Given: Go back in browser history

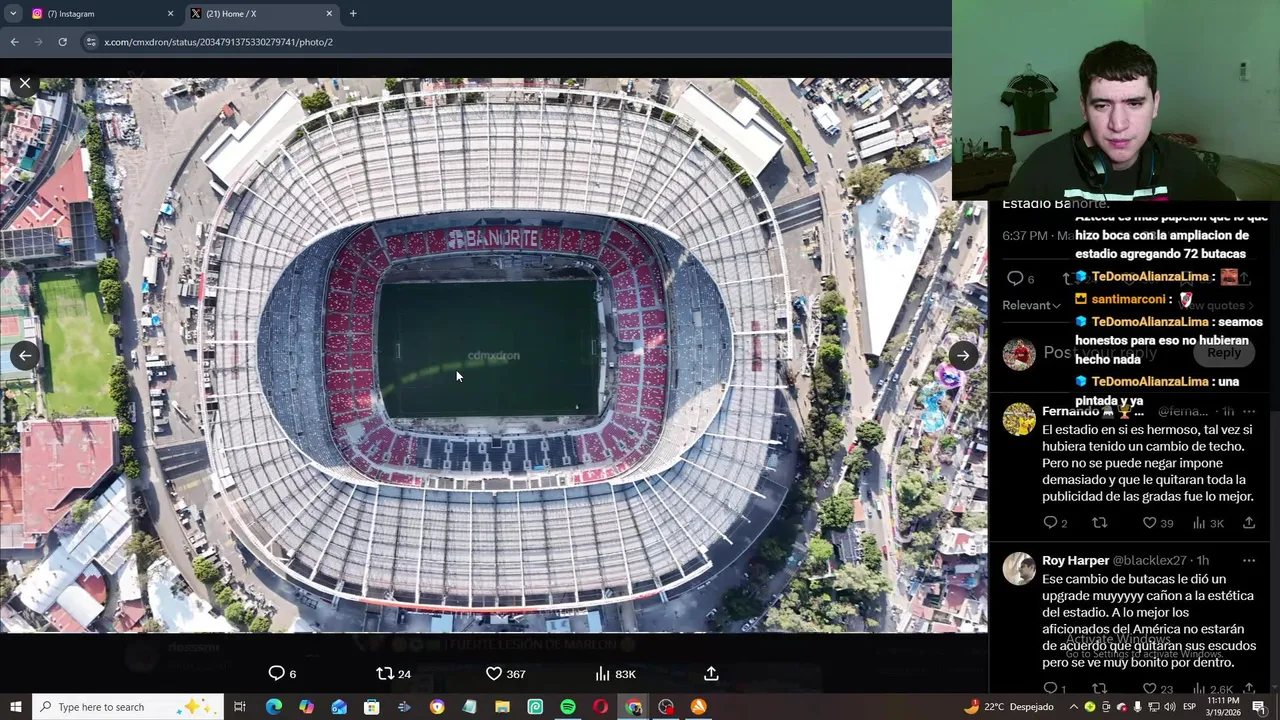Looking at the screenshot, I should (14, 42).
